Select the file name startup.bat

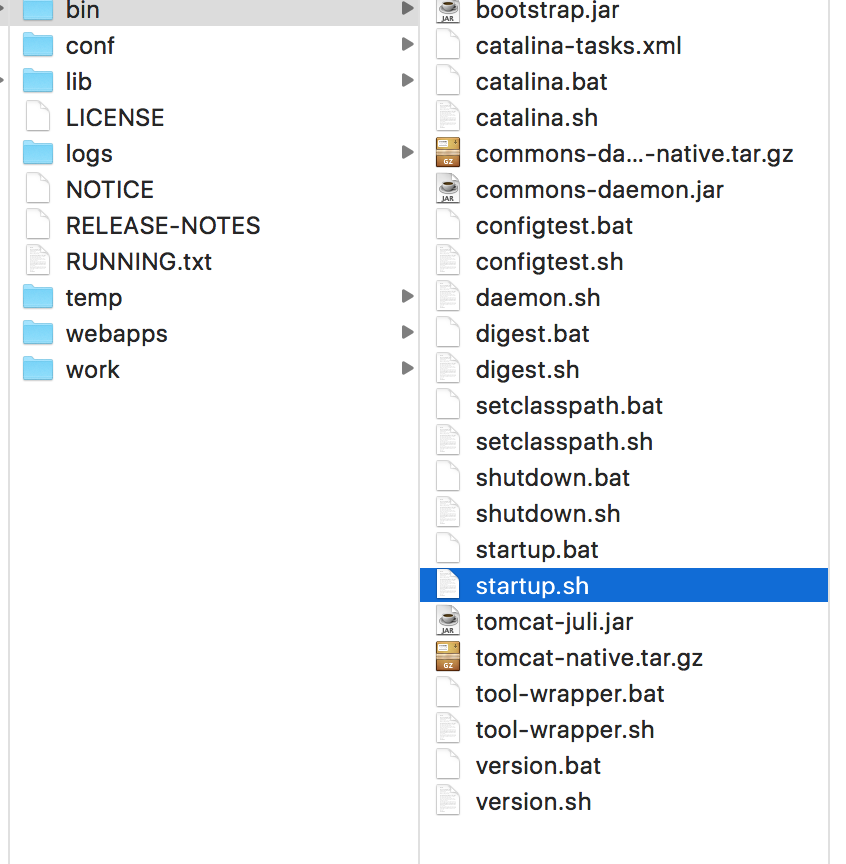(x=537, y=550)
